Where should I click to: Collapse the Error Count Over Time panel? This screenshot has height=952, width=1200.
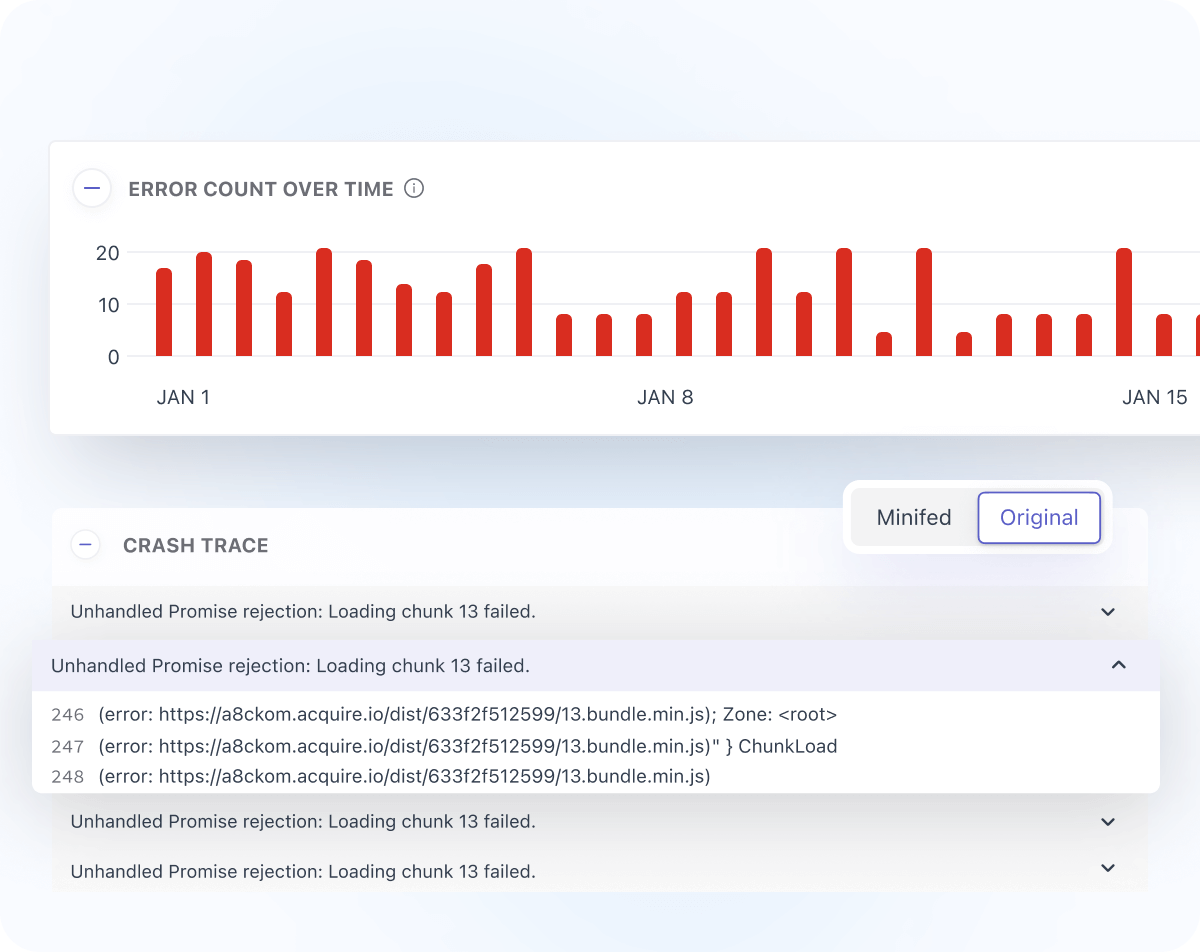point(92,188)
